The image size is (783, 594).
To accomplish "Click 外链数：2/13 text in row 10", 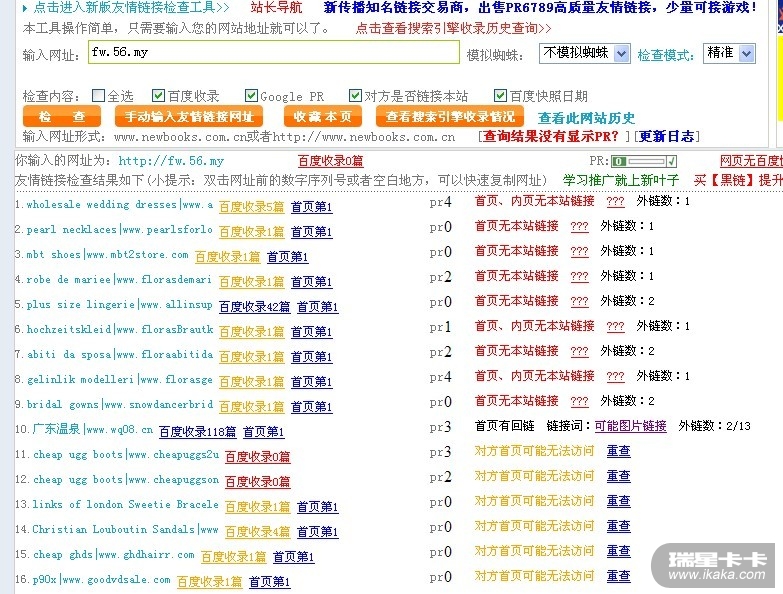I will pos(714,426).
